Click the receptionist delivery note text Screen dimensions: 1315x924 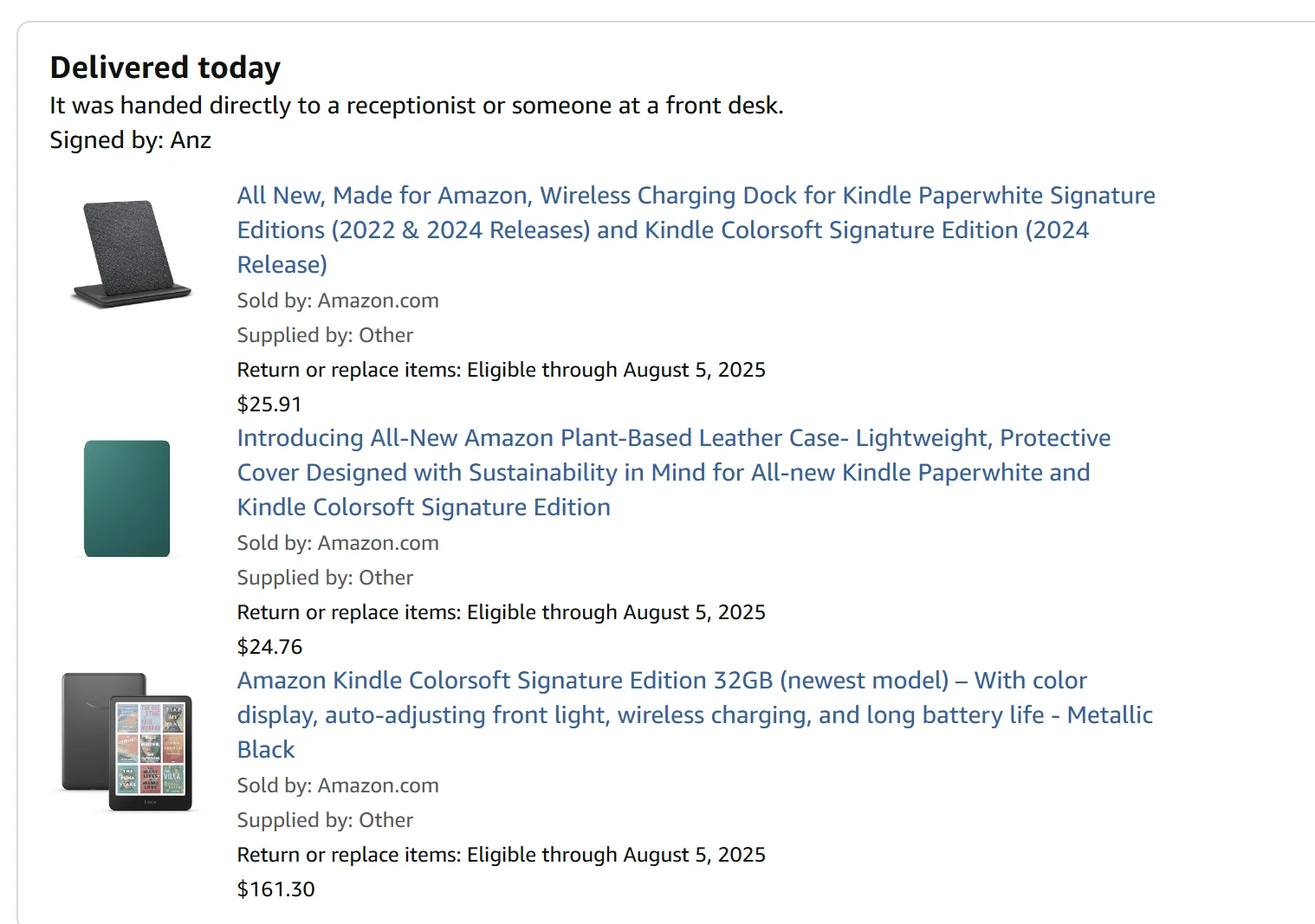[417, 106]
